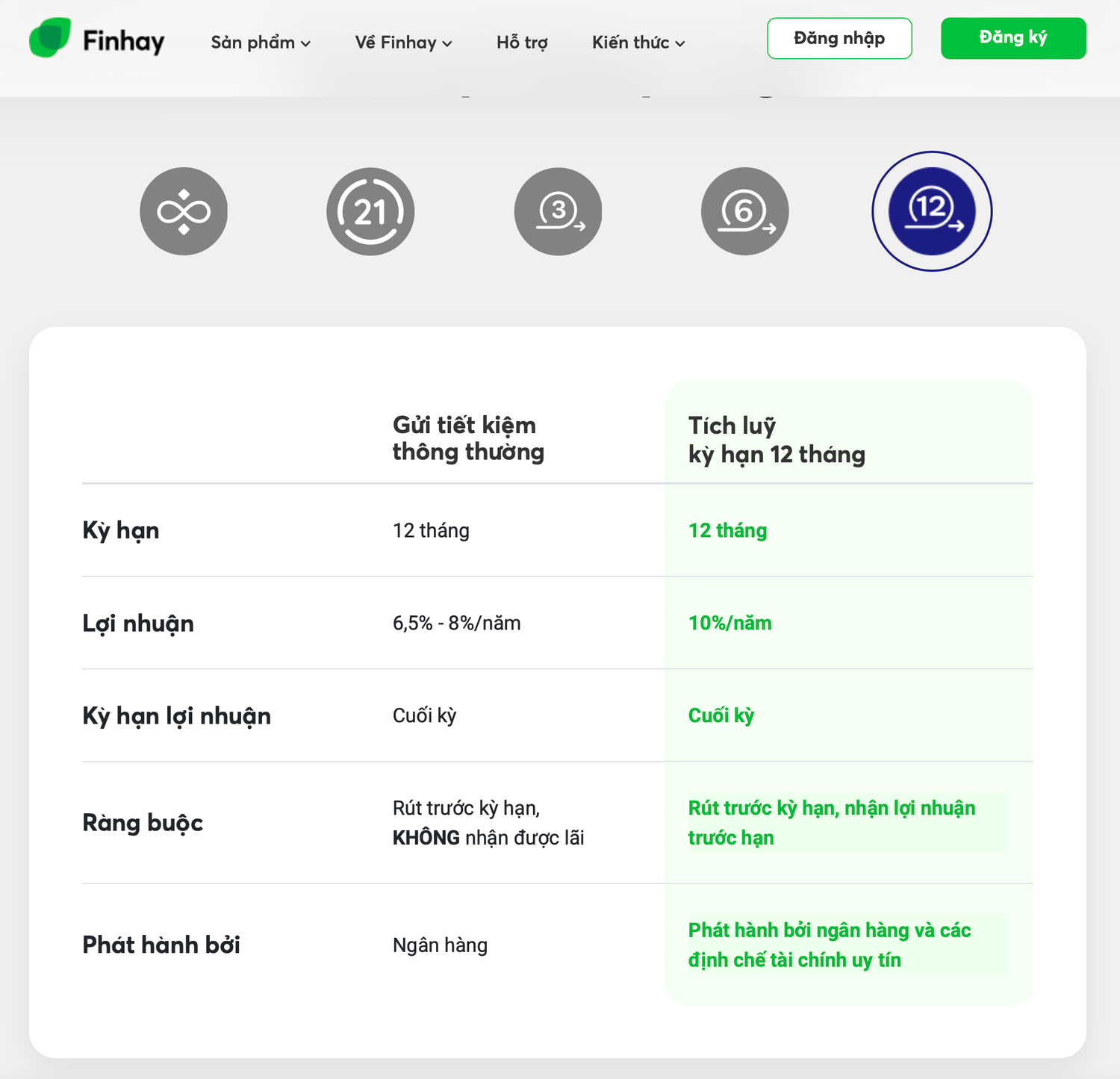Expand the Sản phẩm dropdown chevron
Viewport: 1120px width, 1079px height.
click(305, 44)
